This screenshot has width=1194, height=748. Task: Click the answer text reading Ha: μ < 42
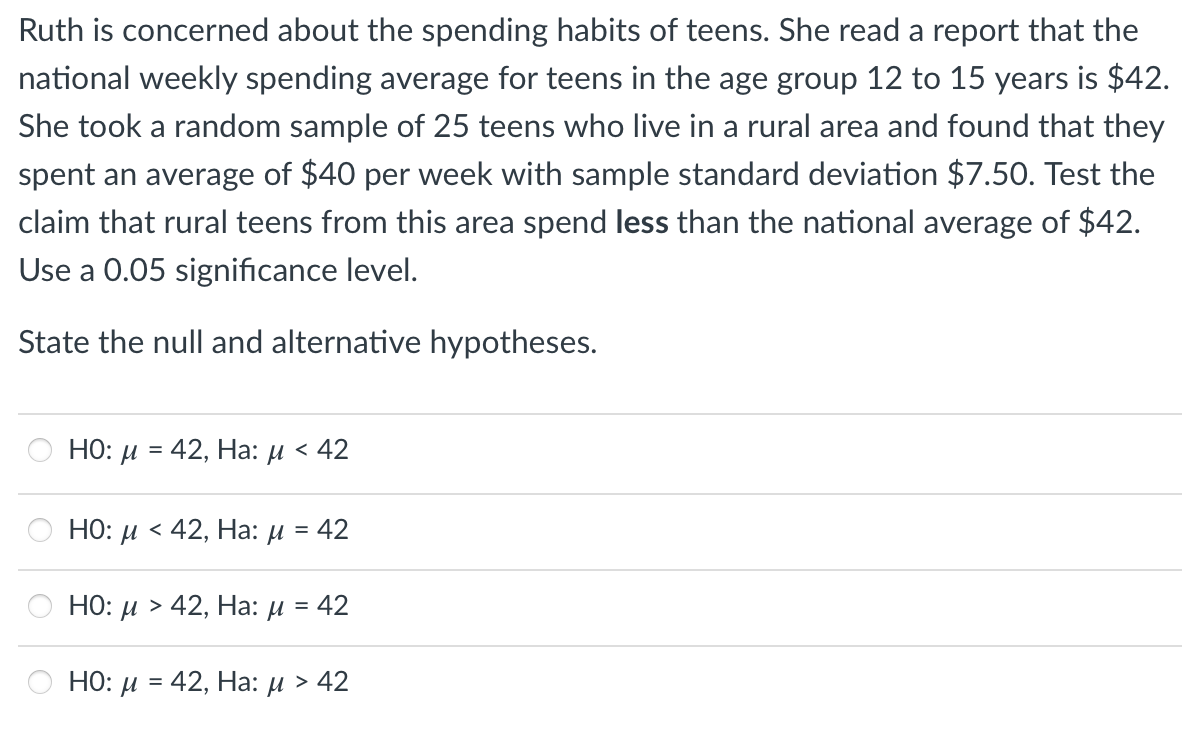point(283,450)
